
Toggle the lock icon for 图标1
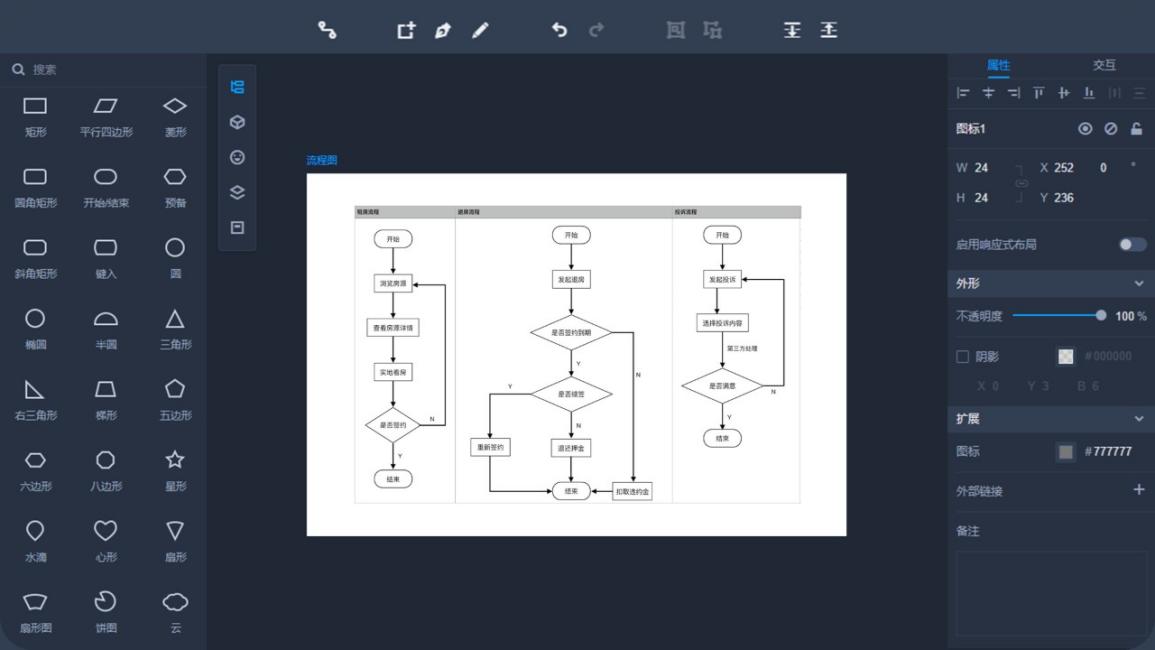[1137, 128]
